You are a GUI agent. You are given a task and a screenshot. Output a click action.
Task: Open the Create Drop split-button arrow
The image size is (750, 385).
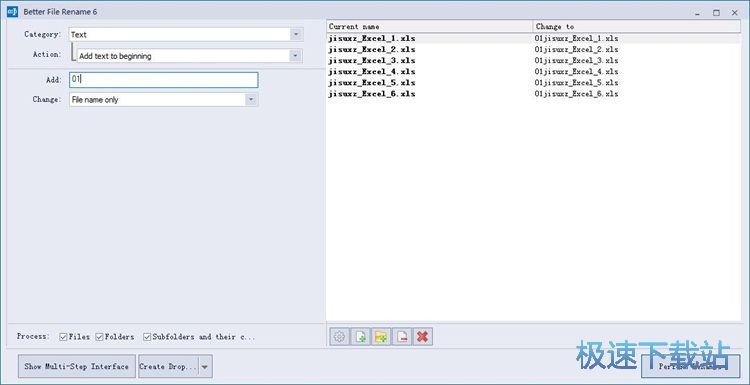pyautogui.click(x=205, y=367)
